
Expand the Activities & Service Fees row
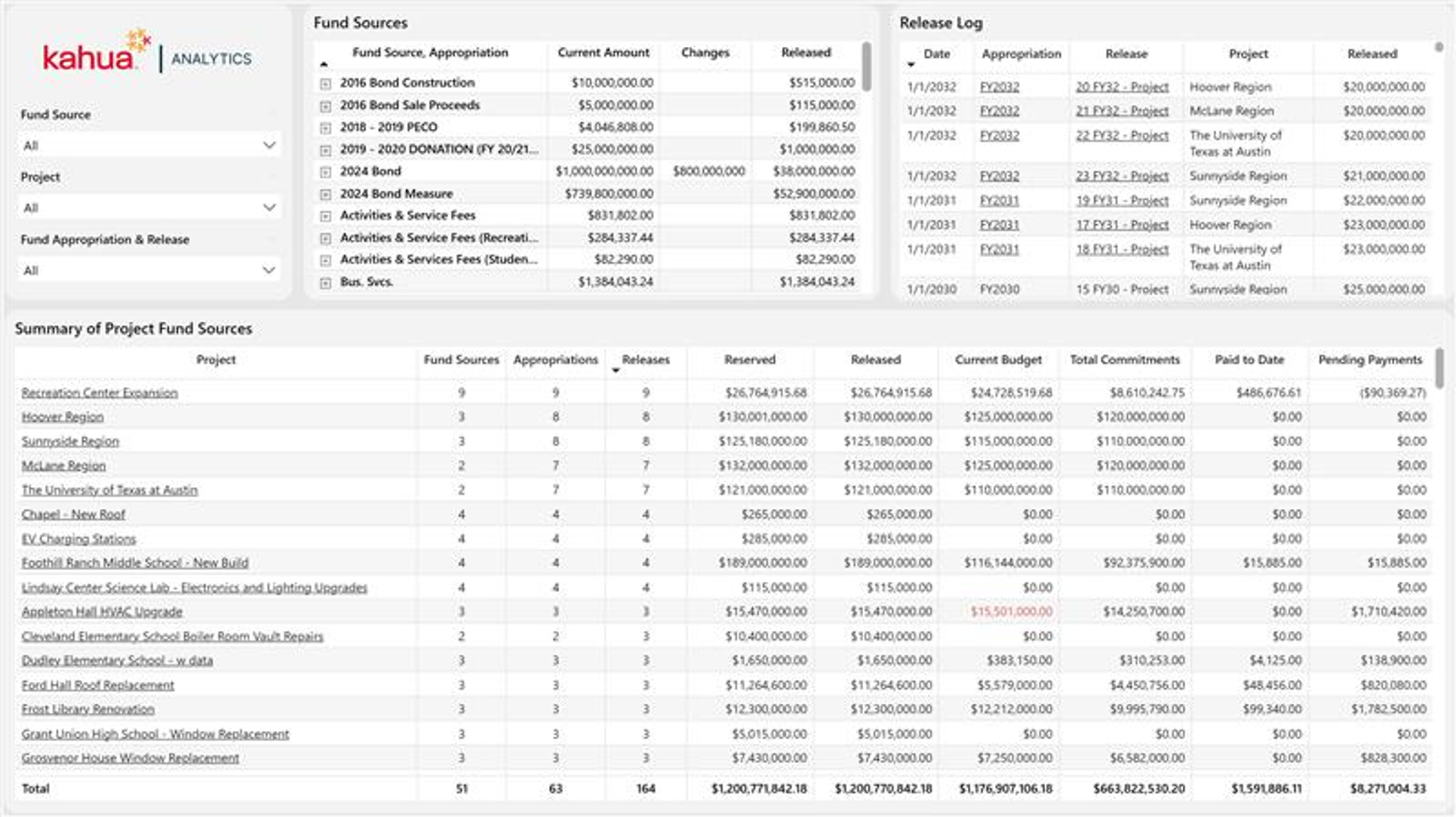click(325, 216)
